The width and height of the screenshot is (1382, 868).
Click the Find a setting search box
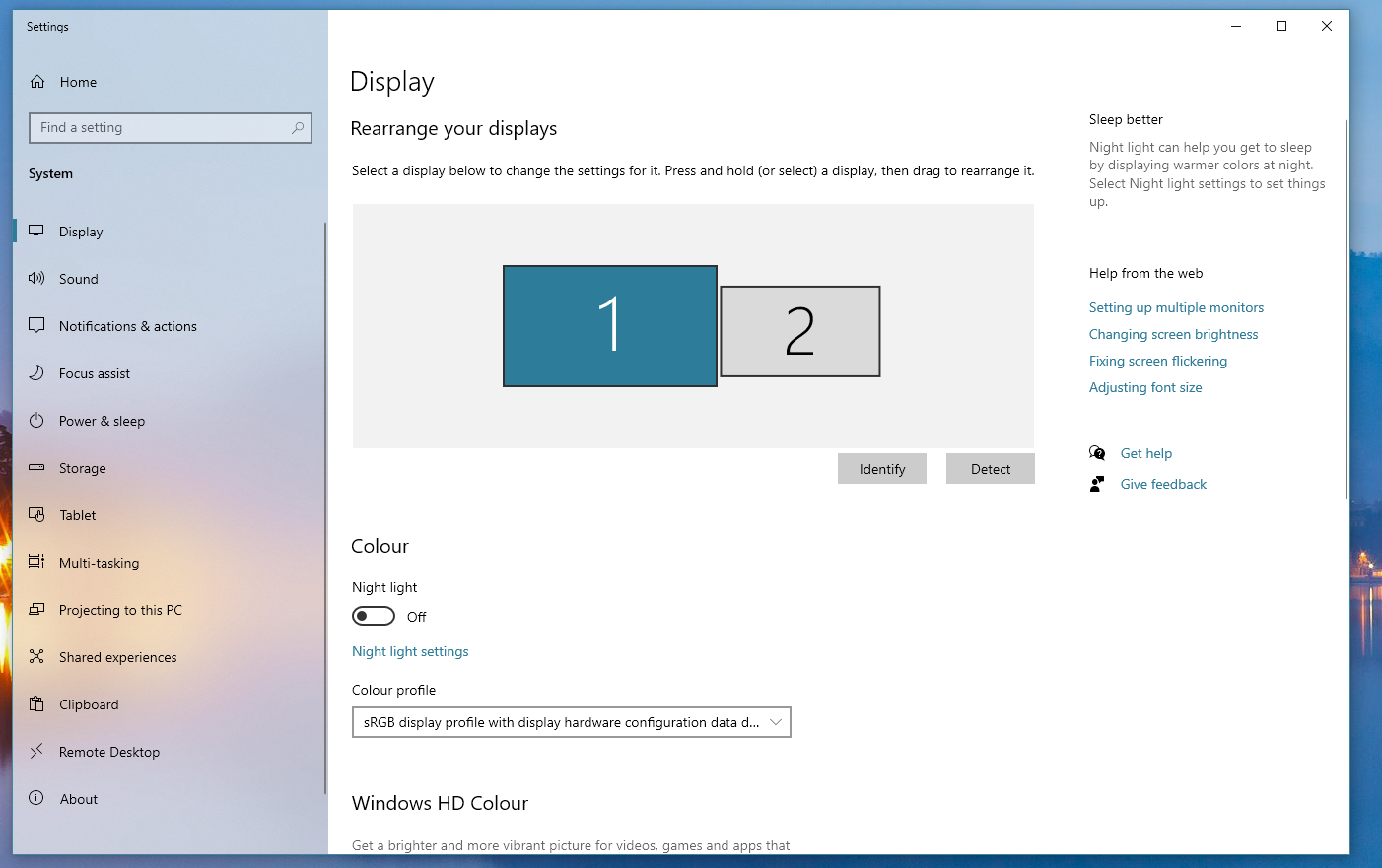click(171, 128)
